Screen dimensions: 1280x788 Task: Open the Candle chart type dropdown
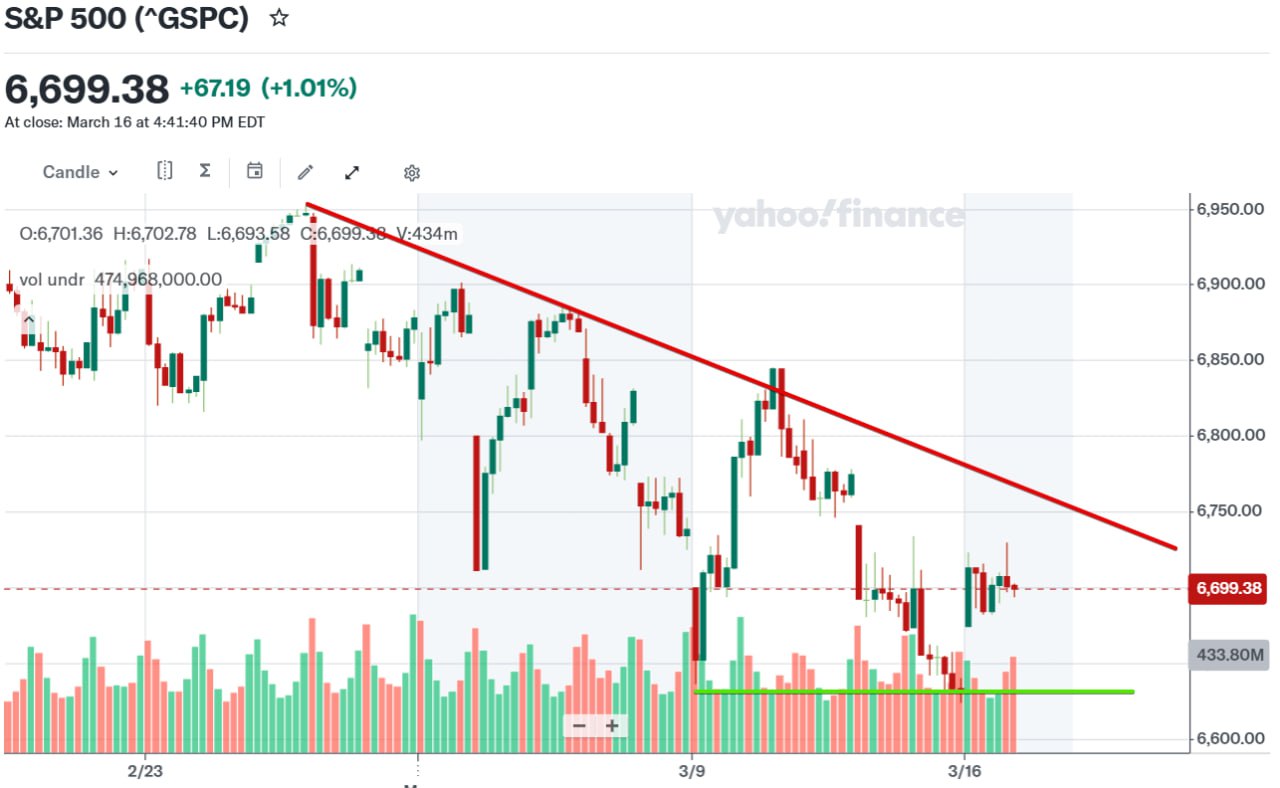tap(80, 172)
